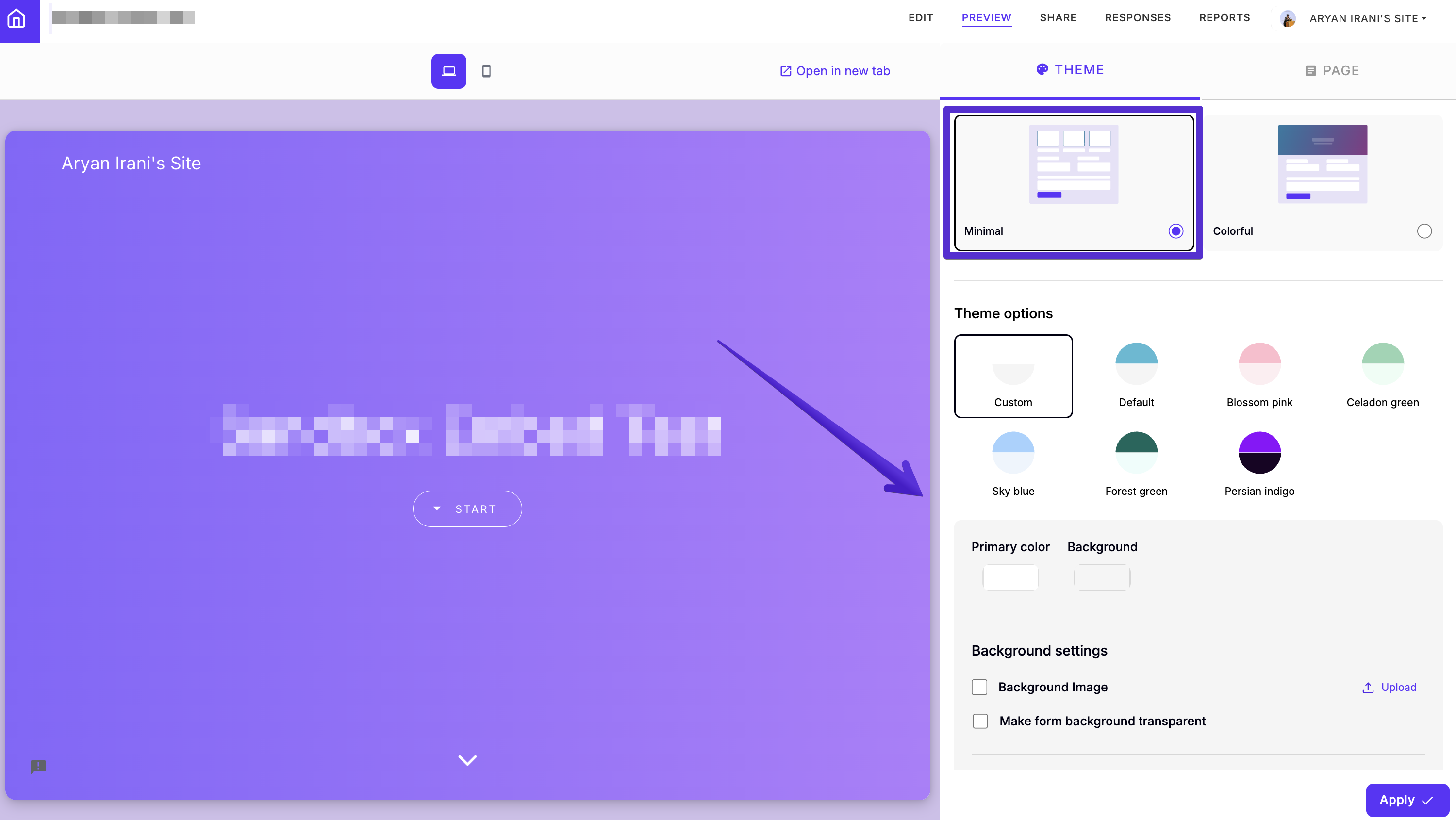Viewport: 1456px width, 820px height.
Task: Open the Background color picker swatch
Action: (x=1102, y=577)
